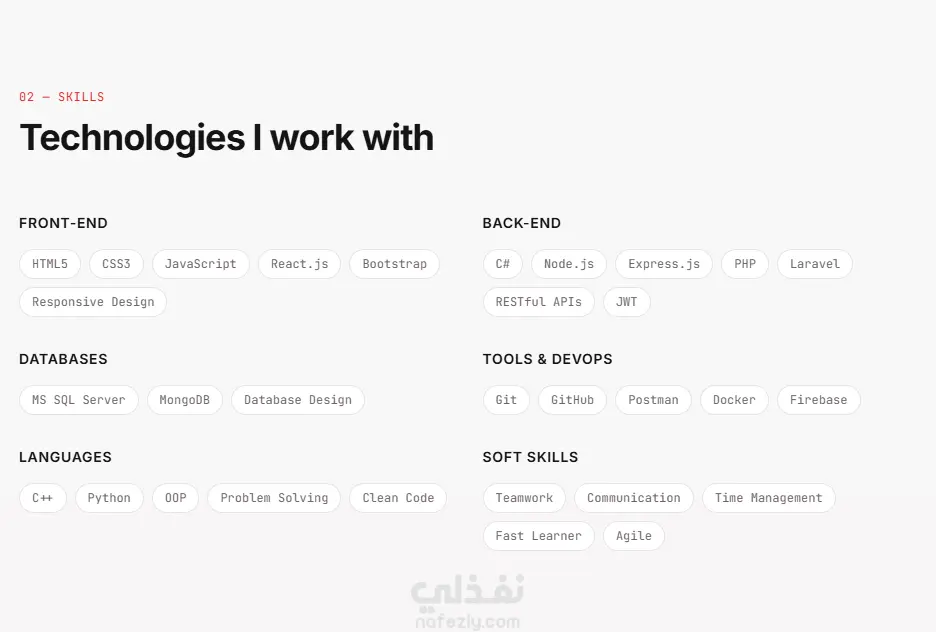Click the JavaScript tag

pos(200,264)
